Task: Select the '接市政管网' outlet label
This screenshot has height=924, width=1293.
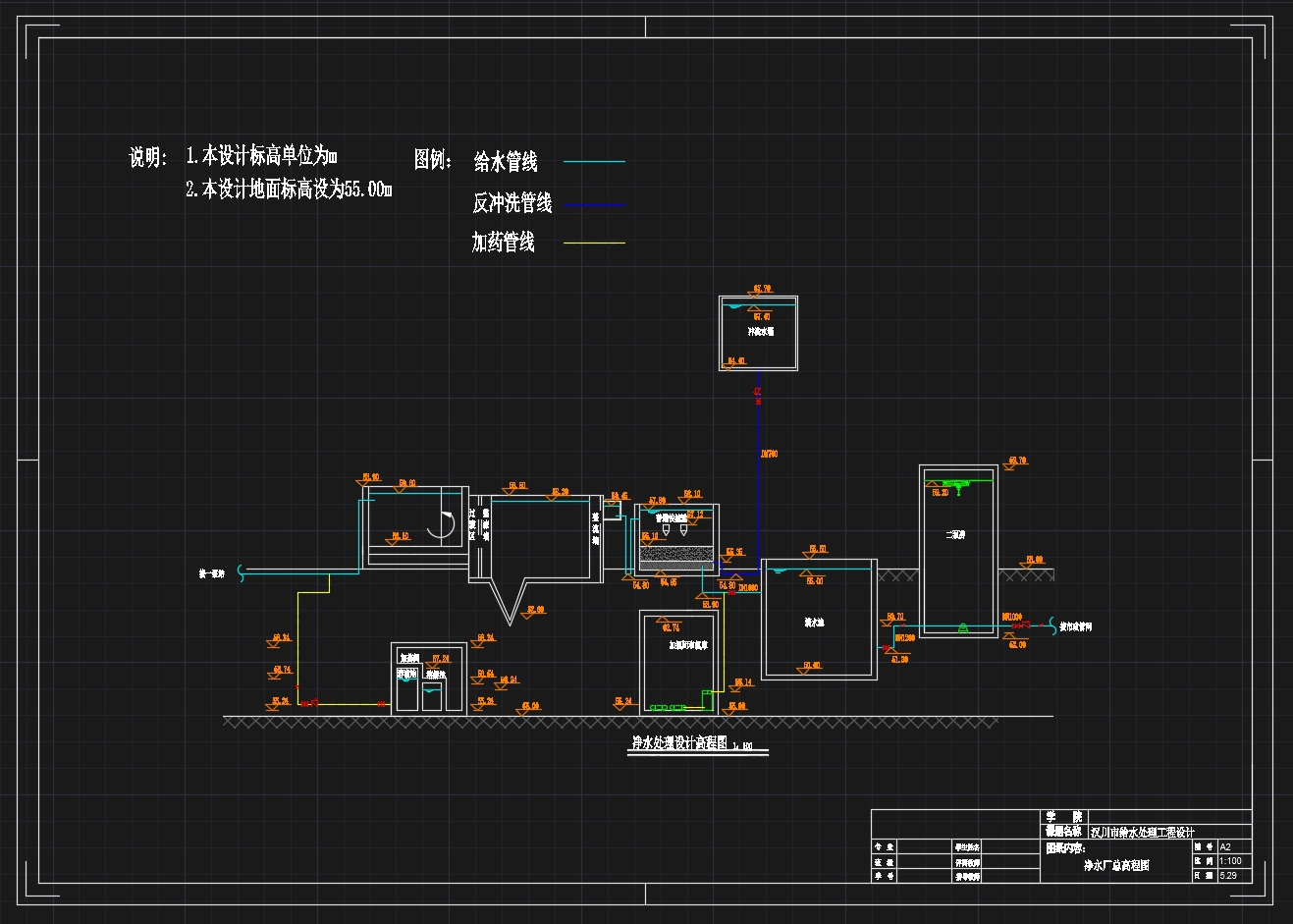Action: [x=1076, y=626]
